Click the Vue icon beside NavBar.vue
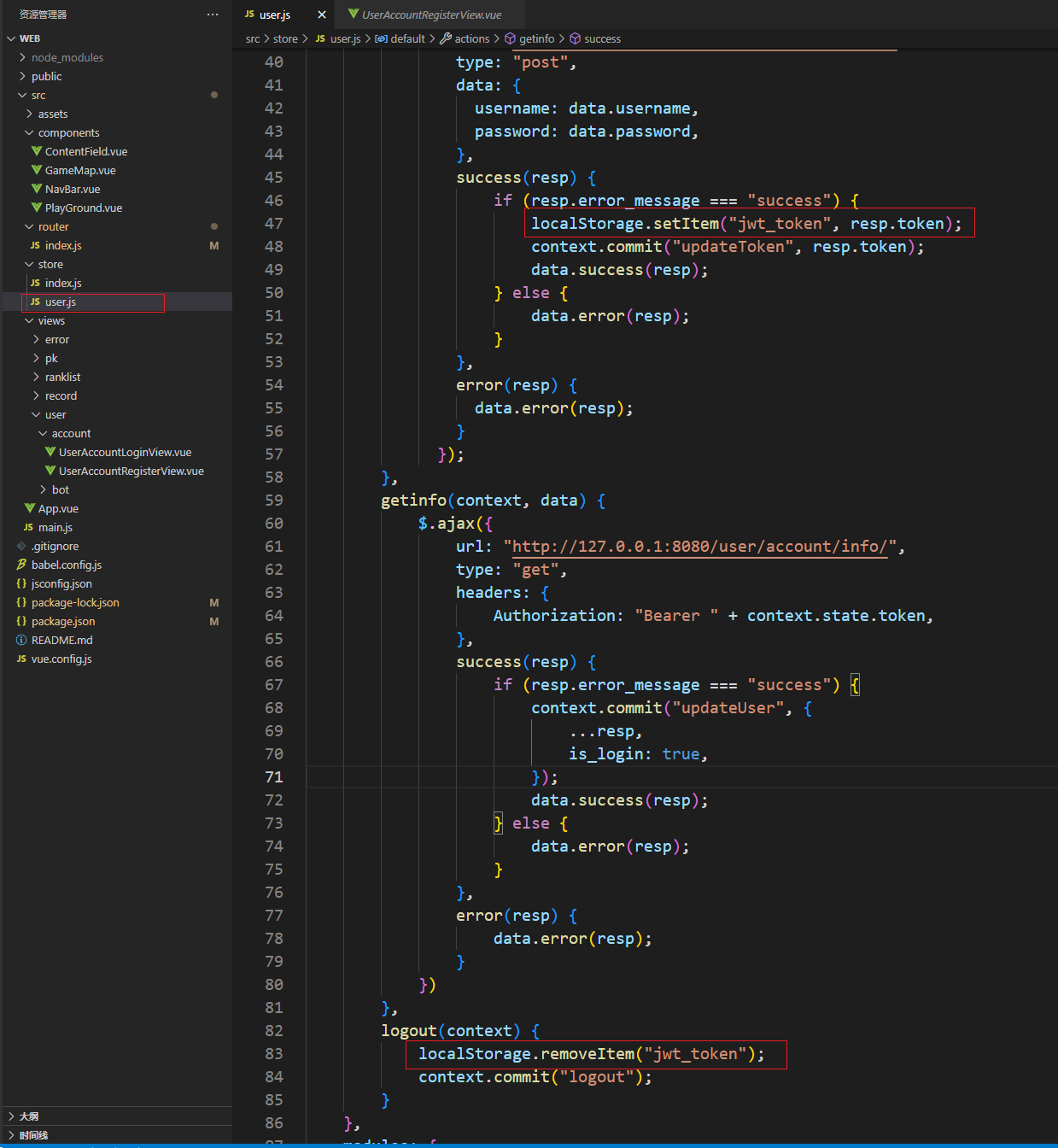The height and width of the screenshot is (1148, 1058). 37,189
